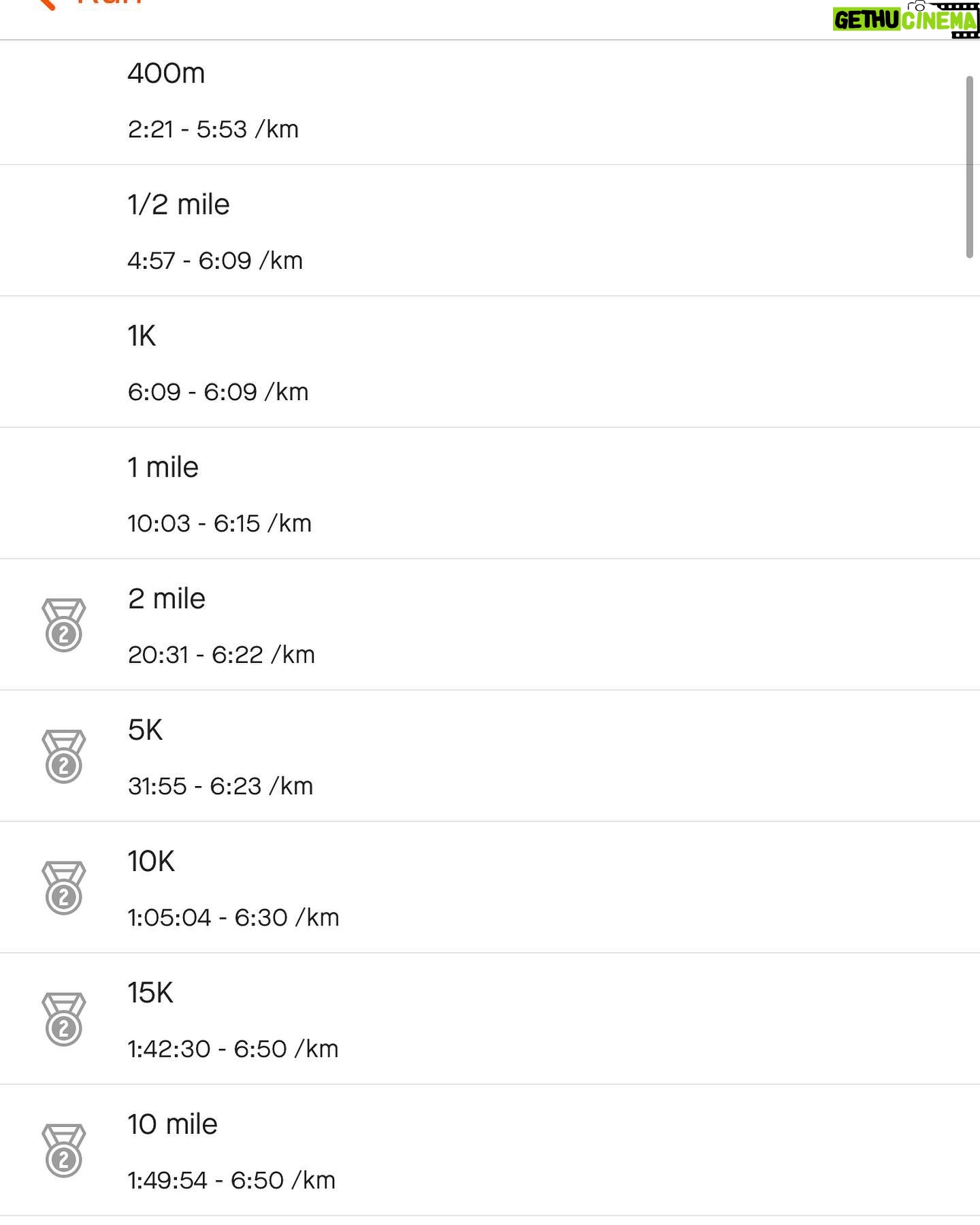
Task: Go back using the orange back arrow
Action: coord(45,3)
